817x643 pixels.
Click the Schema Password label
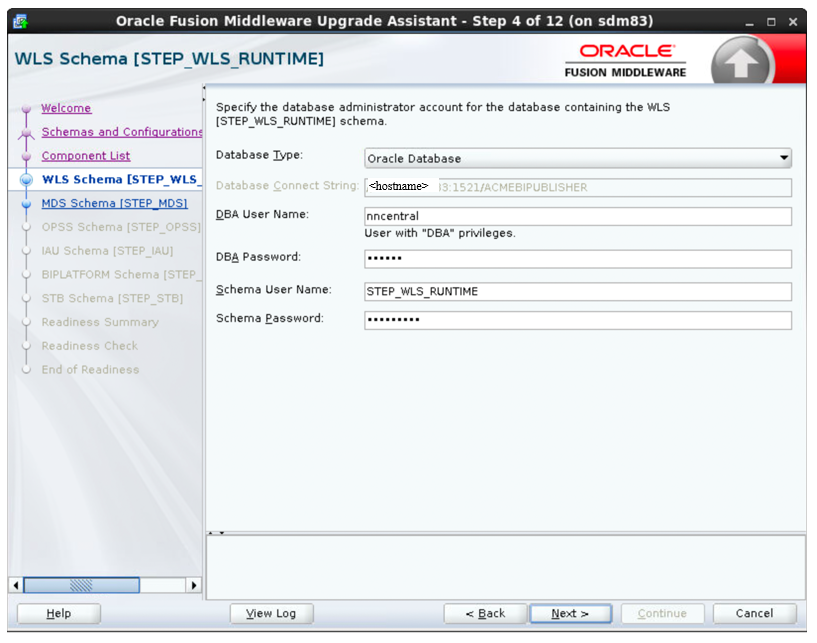[x=269, y=318]
